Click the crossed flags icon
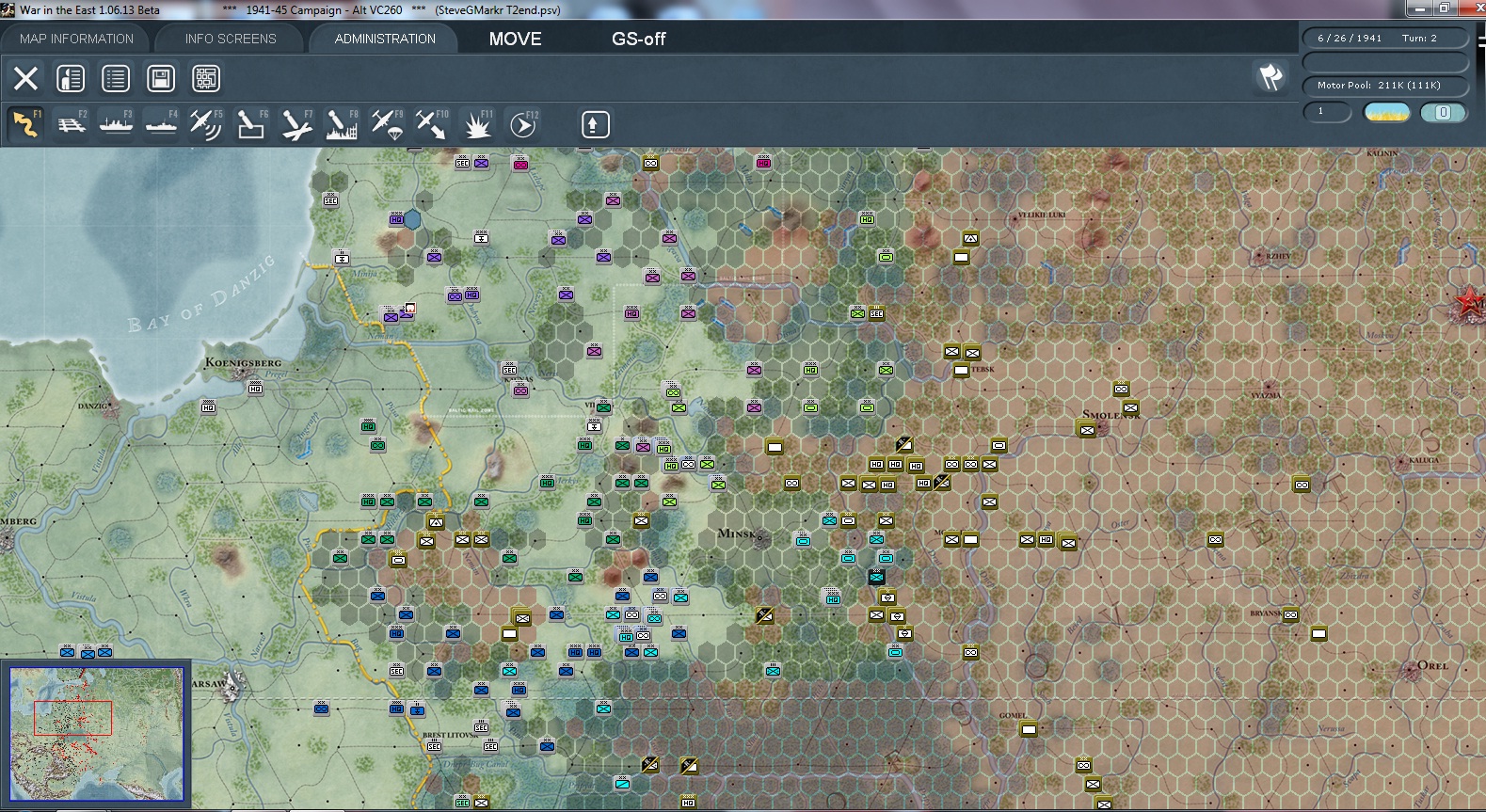 pos(1270,76)
